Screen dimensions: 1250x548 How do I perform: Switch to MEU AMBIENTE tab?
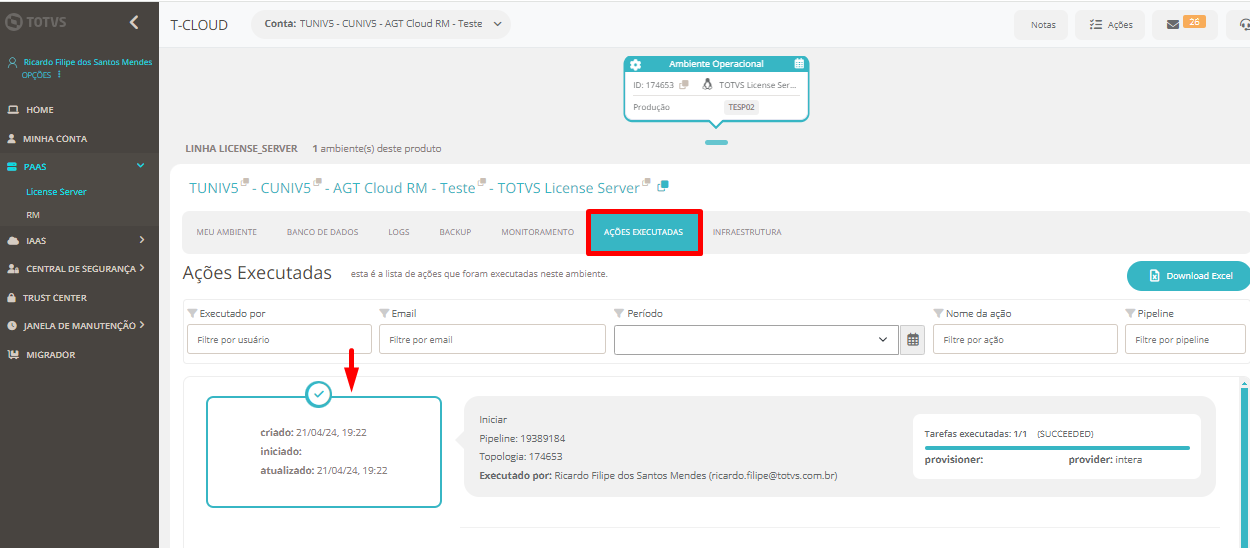[x=226, y=232]
